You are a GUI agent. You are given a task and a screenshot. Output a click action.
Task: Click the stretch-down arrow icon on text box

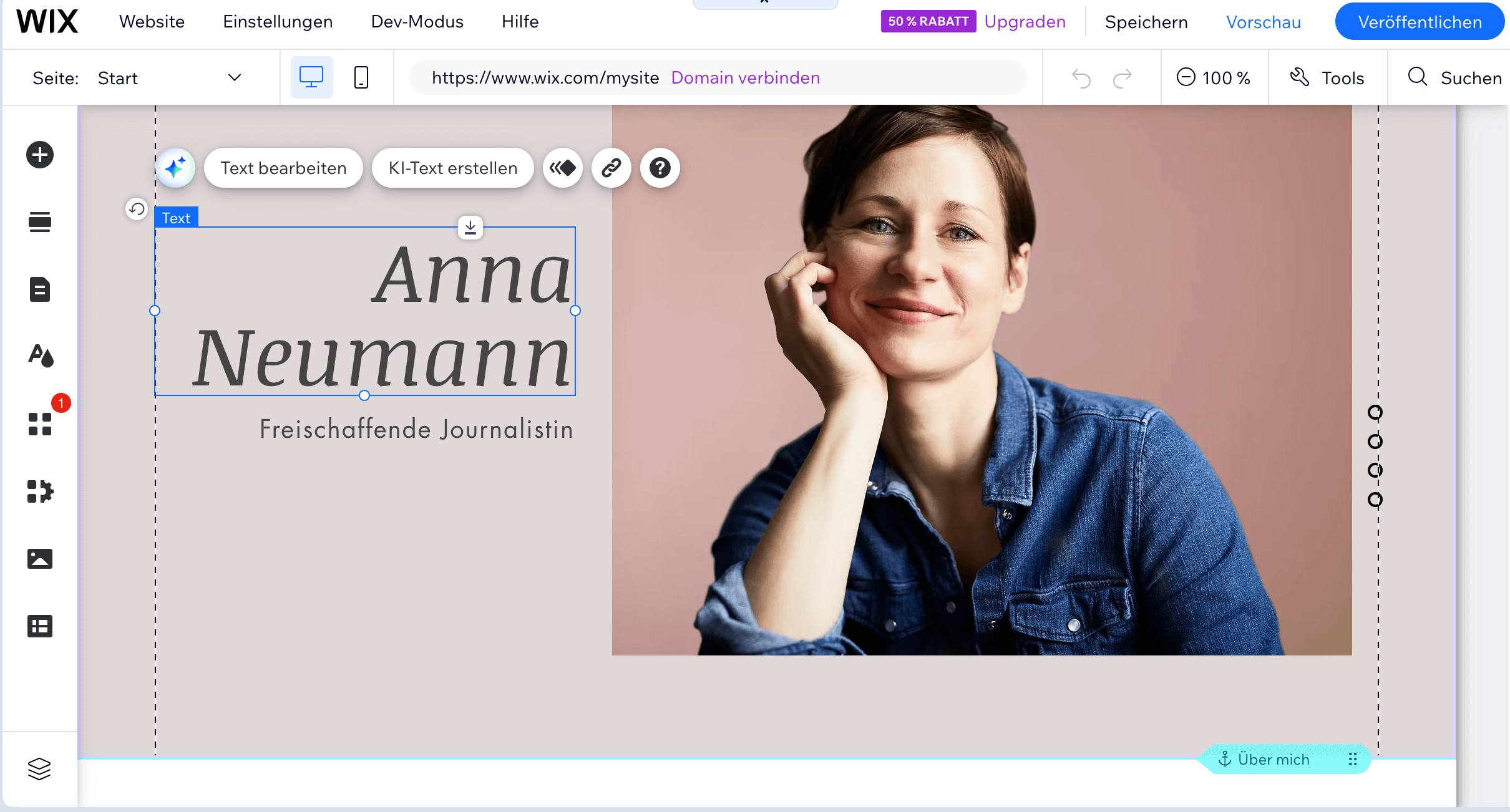(x=470, y=228)
